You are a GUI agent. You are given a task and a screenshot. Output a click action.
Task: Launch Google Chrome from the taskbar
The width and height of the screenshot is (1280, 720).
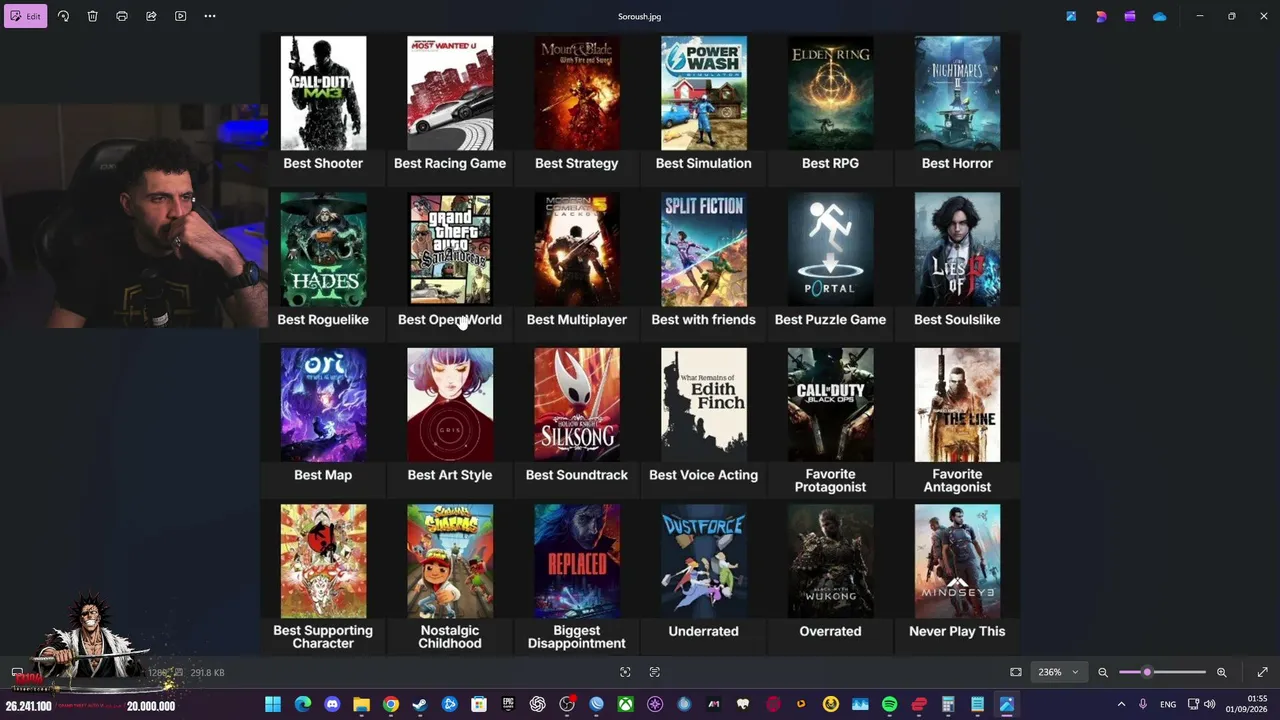click(391, 705)
